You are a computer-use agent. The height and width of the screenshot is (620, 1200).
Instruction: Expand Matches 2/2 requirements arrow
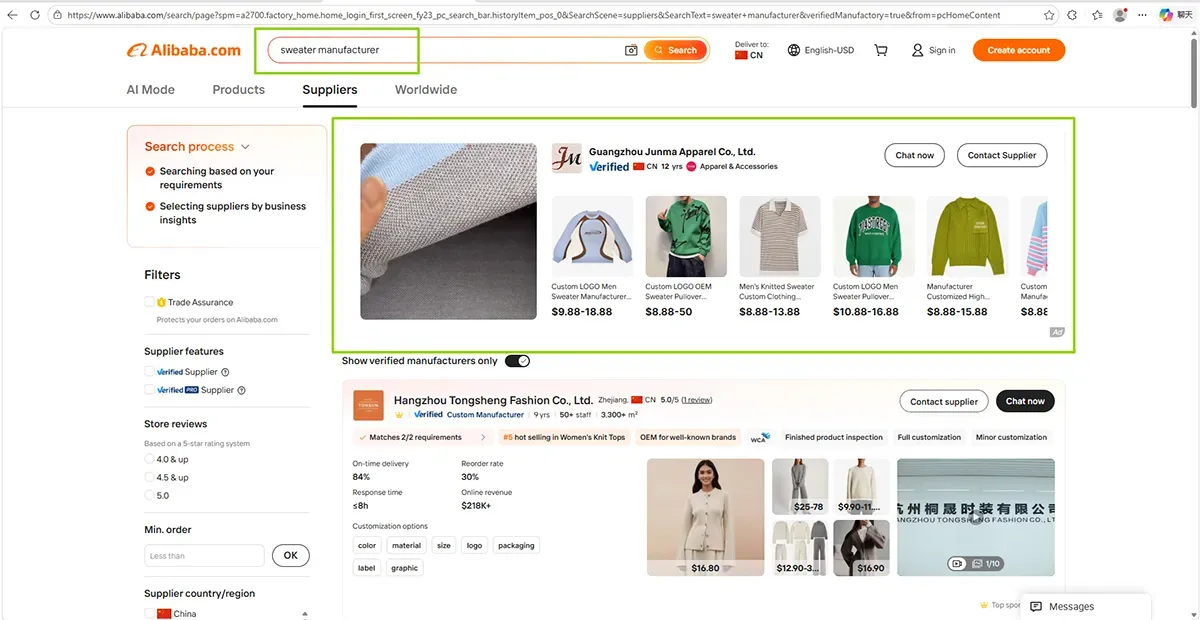click(x=484, y=437)
